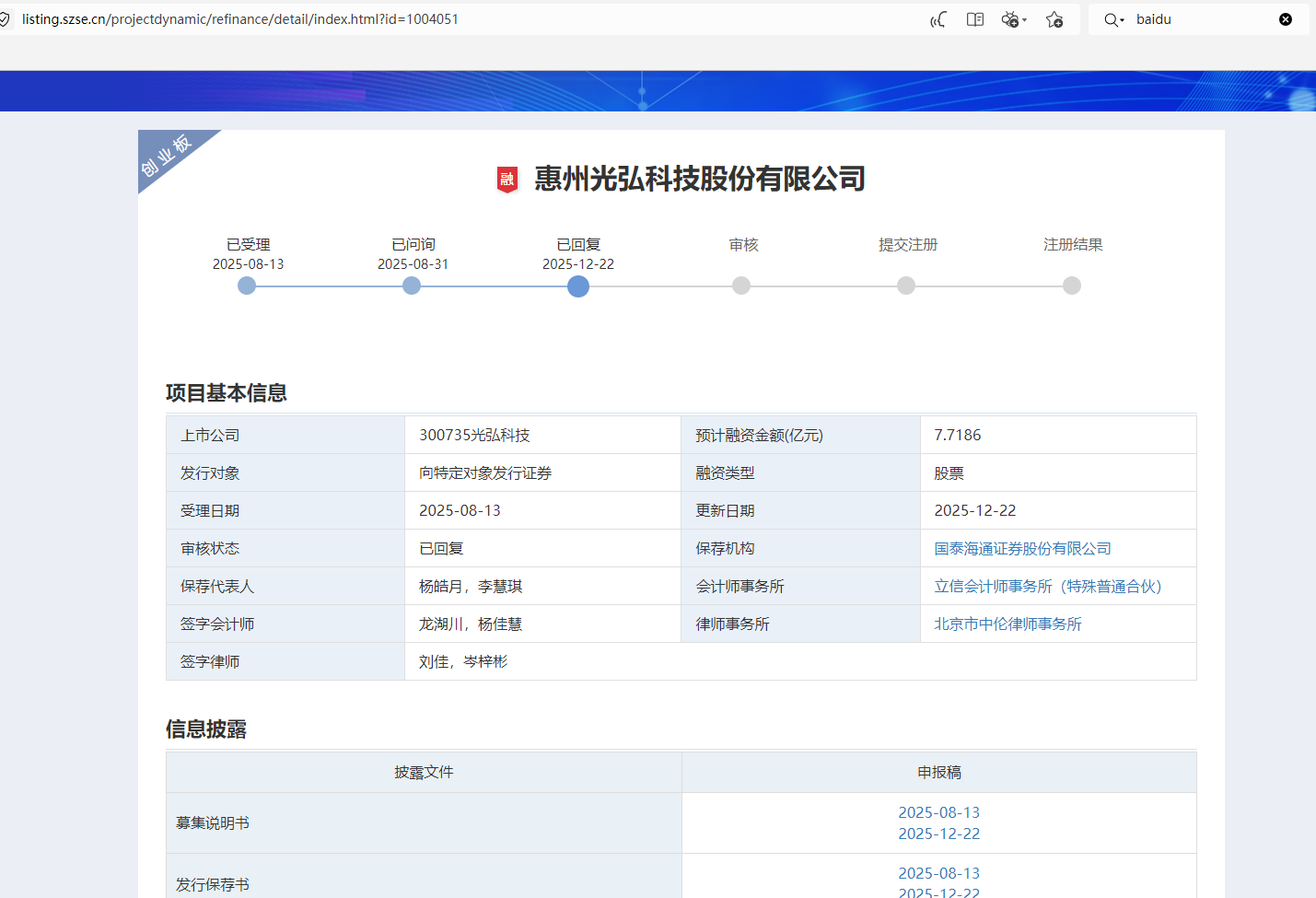This screenshot has width=1316, height=898.
Task: Open 募集说明书 dated 2025-08-13
Action: 938,812
